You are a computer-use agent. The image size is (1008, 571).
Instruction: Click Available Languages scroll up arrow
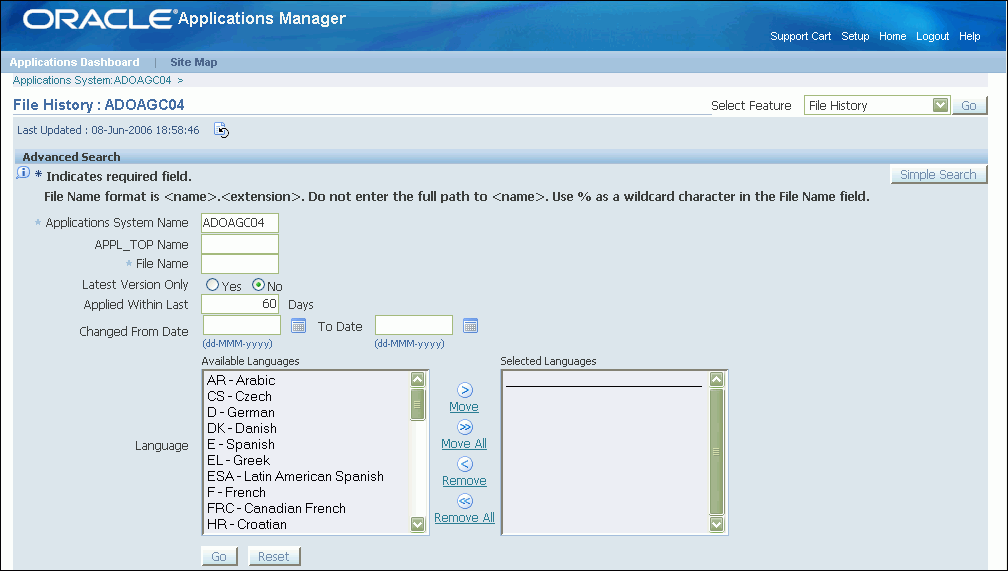[x=418, y=379]
